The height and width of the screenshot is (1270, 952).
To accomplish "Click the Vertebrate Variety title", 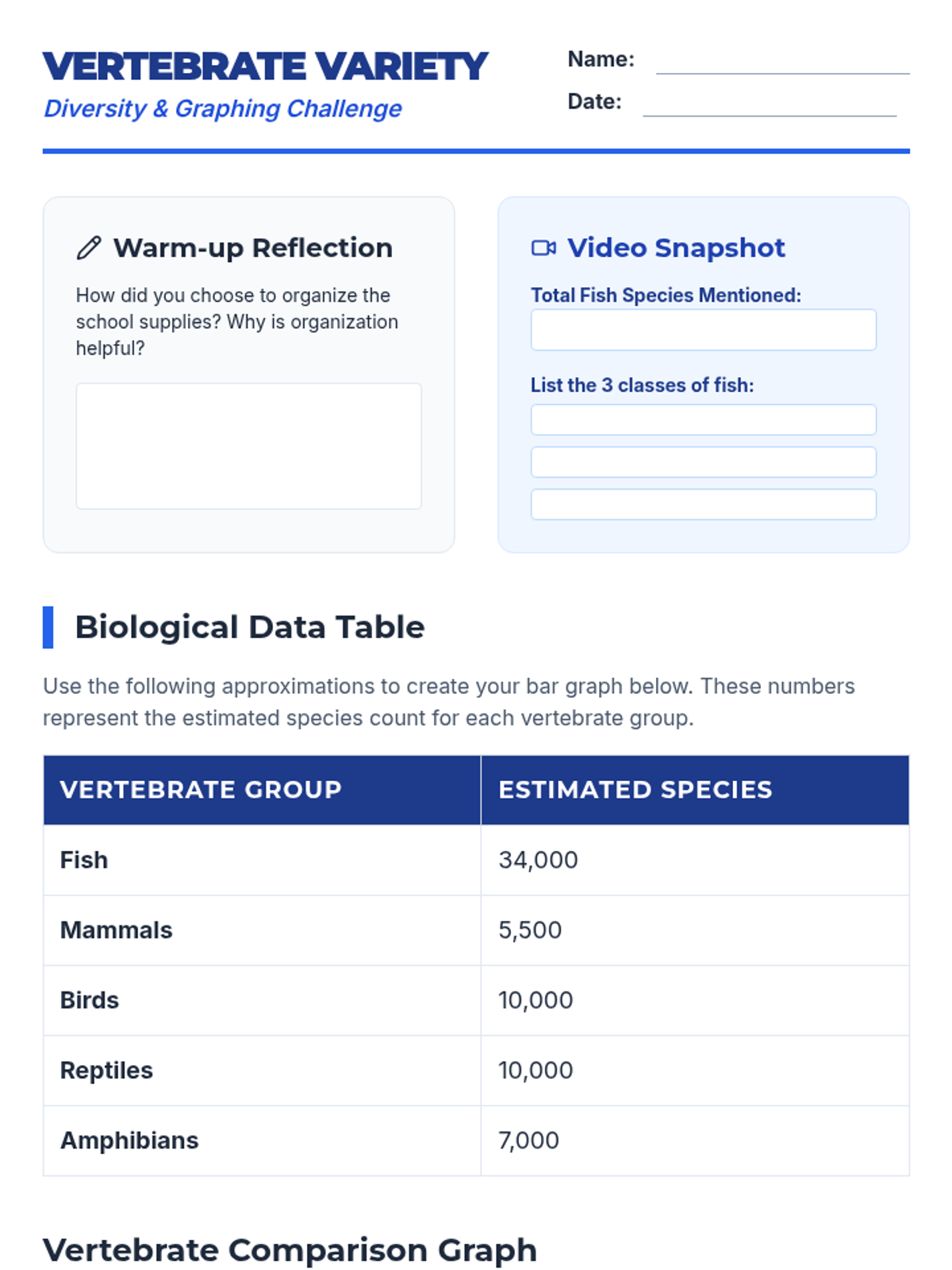I will point(266,67).
